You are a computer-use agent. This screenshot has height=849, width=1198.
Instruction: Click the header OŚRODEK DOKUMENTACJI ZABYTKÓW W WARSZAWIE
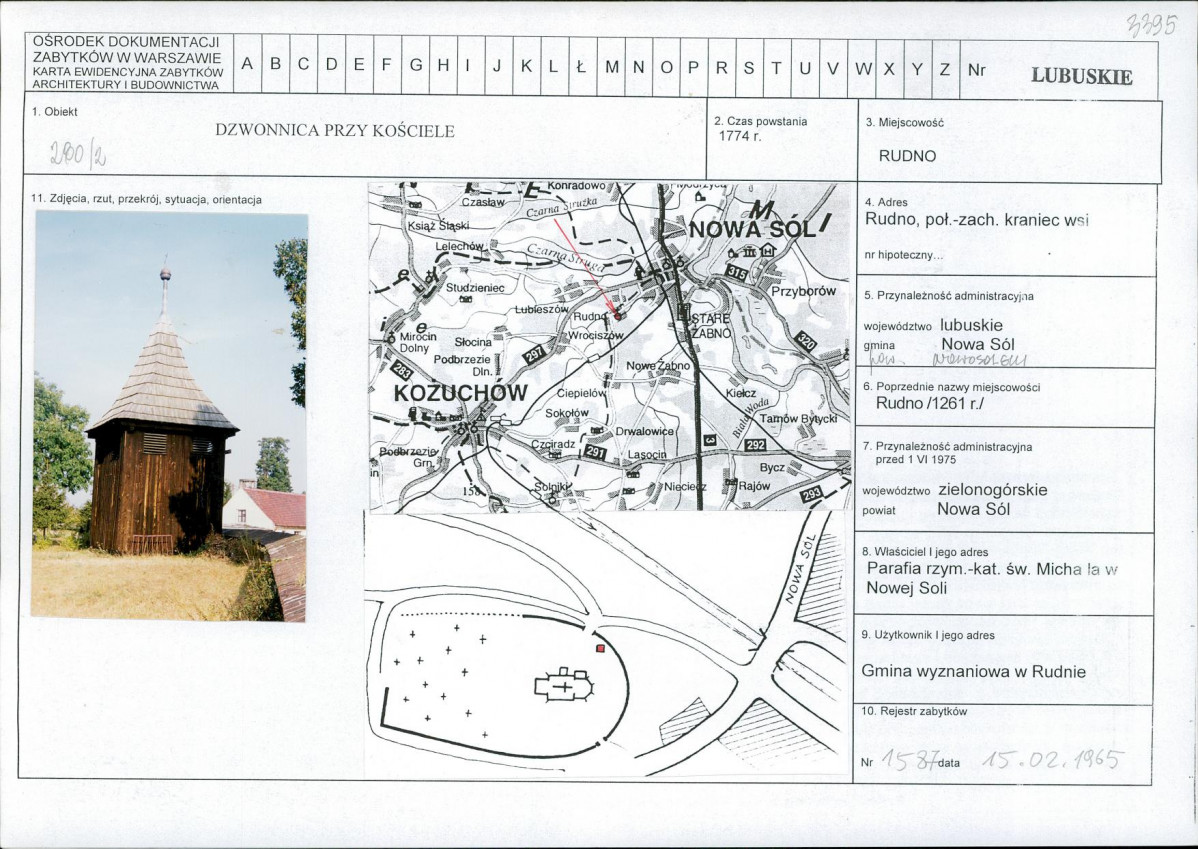coord(127,50)
